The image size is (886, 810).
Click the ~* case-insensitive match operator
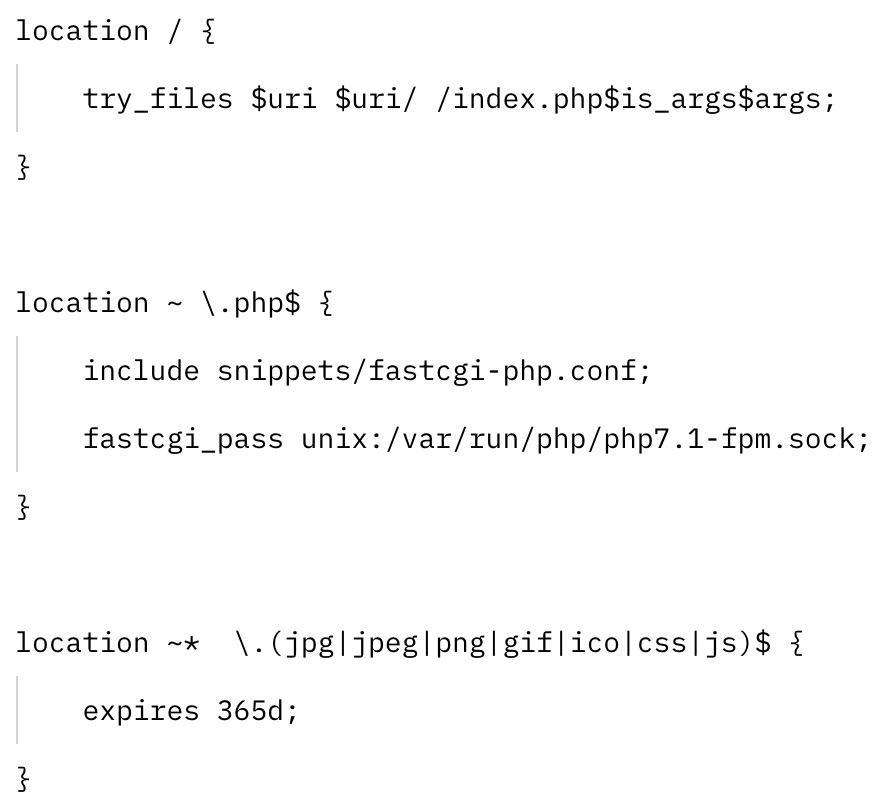tap(183, 643)
